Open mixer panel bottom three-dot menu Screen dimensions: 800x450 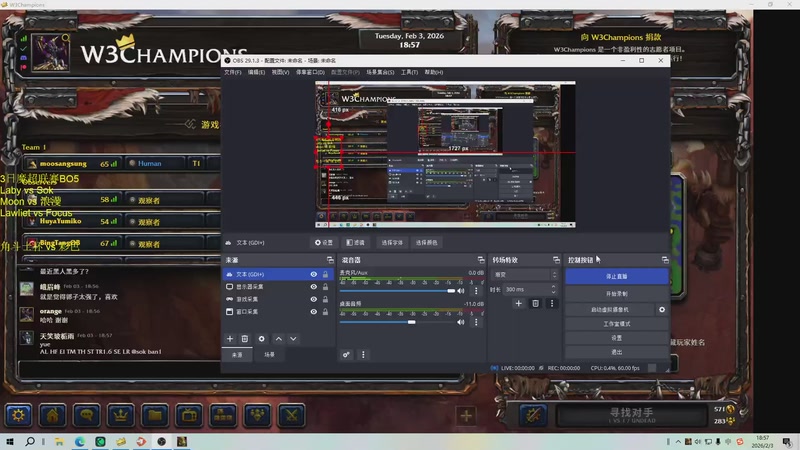[x=363, y=355]
